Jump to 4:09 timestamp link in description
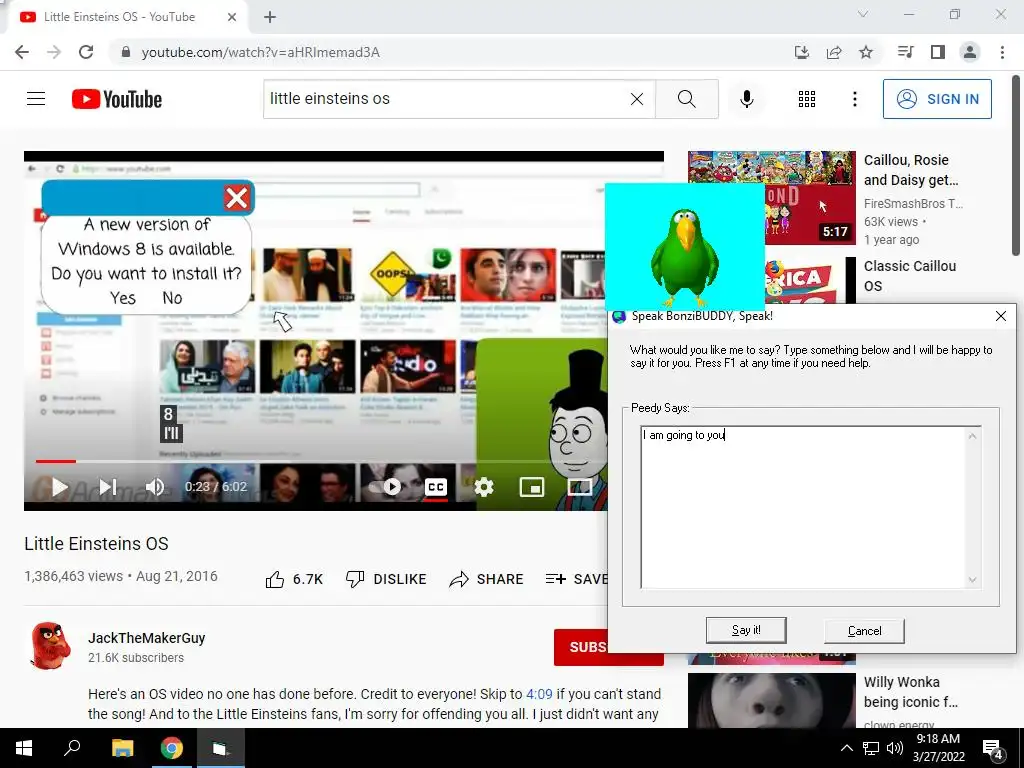This screenshot has height=768, width=1024. pyautogui.click(x=539, y=694)
